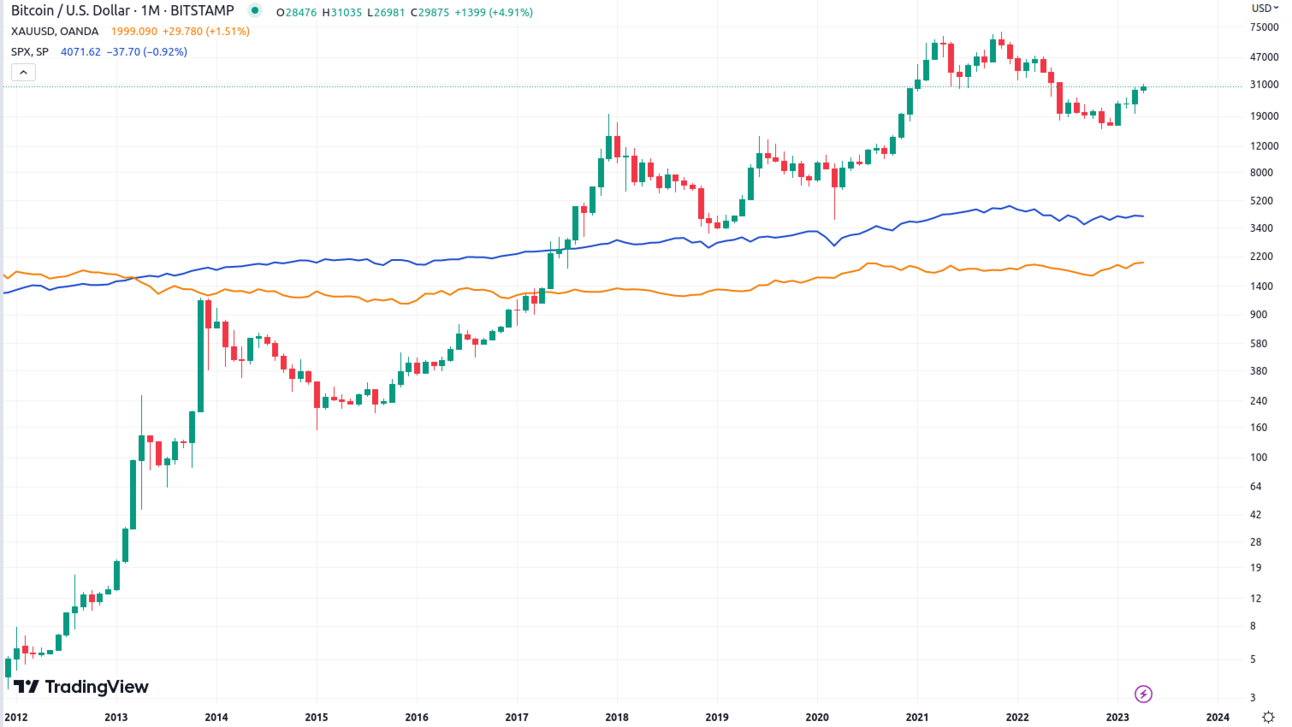Click the 31000 price scale label
Screen dimensions: 1292x727
1265,85
